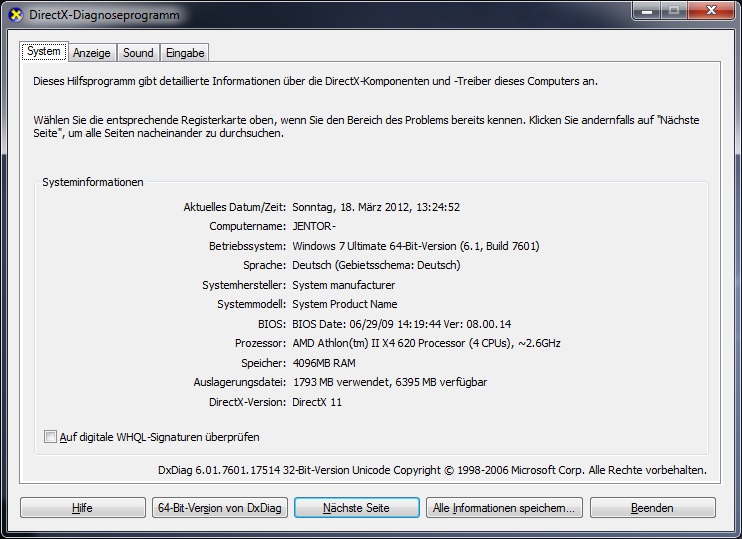742x539 pixels.
Task: Click the 4096MB RAM value
Action: (324, 363)
